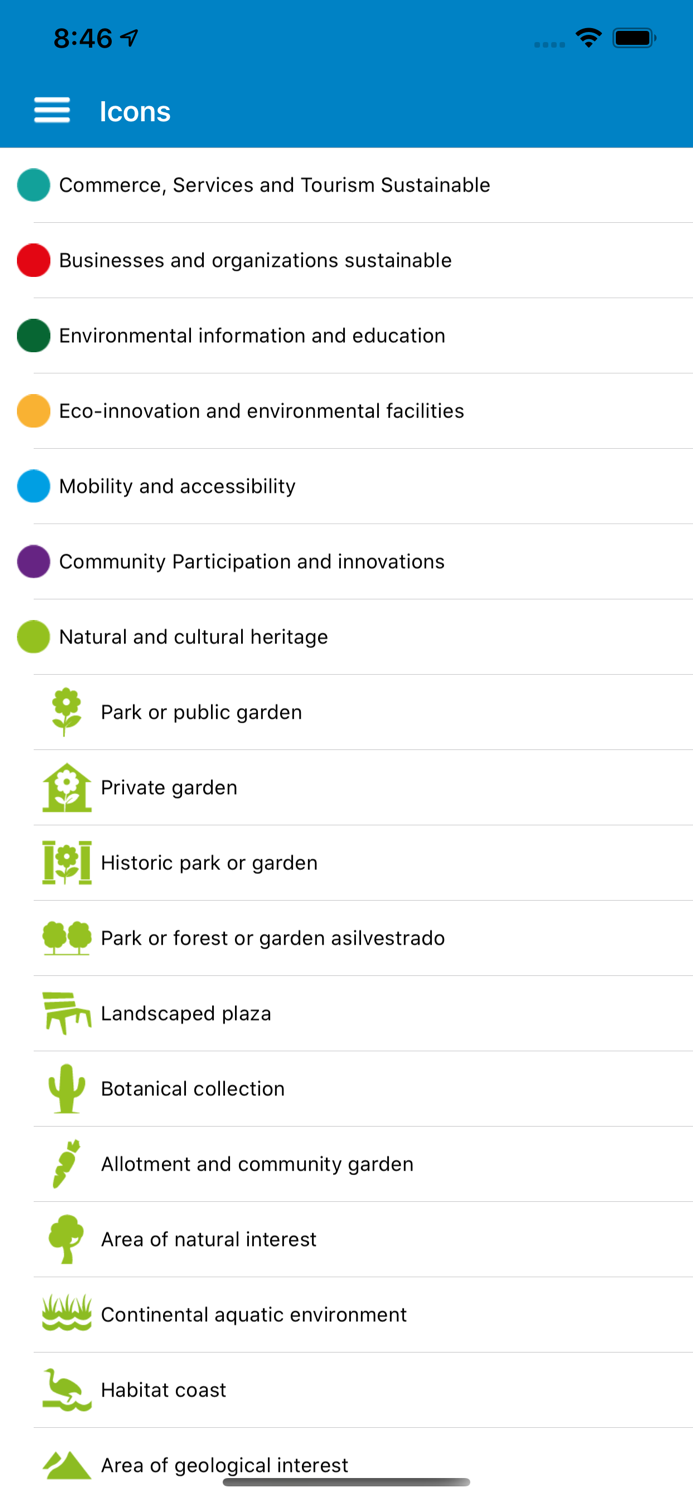
Task: Open the hamburger menu
Action: pyautogui.click(x=52, y=111)
